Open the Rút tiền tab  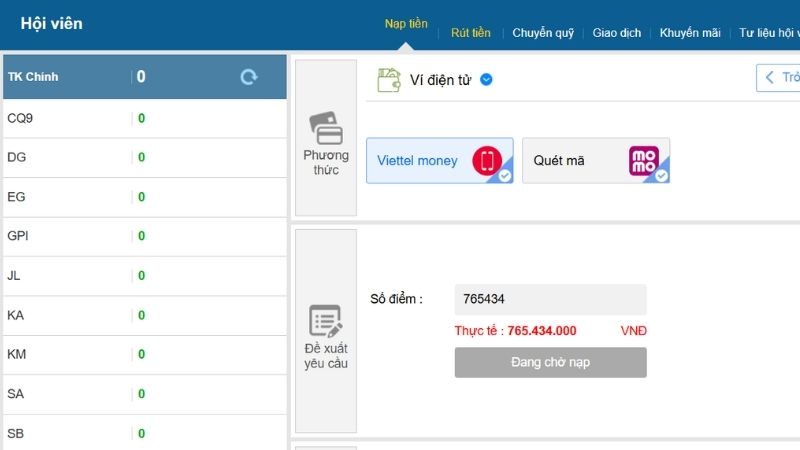click(x=470, y=33)
